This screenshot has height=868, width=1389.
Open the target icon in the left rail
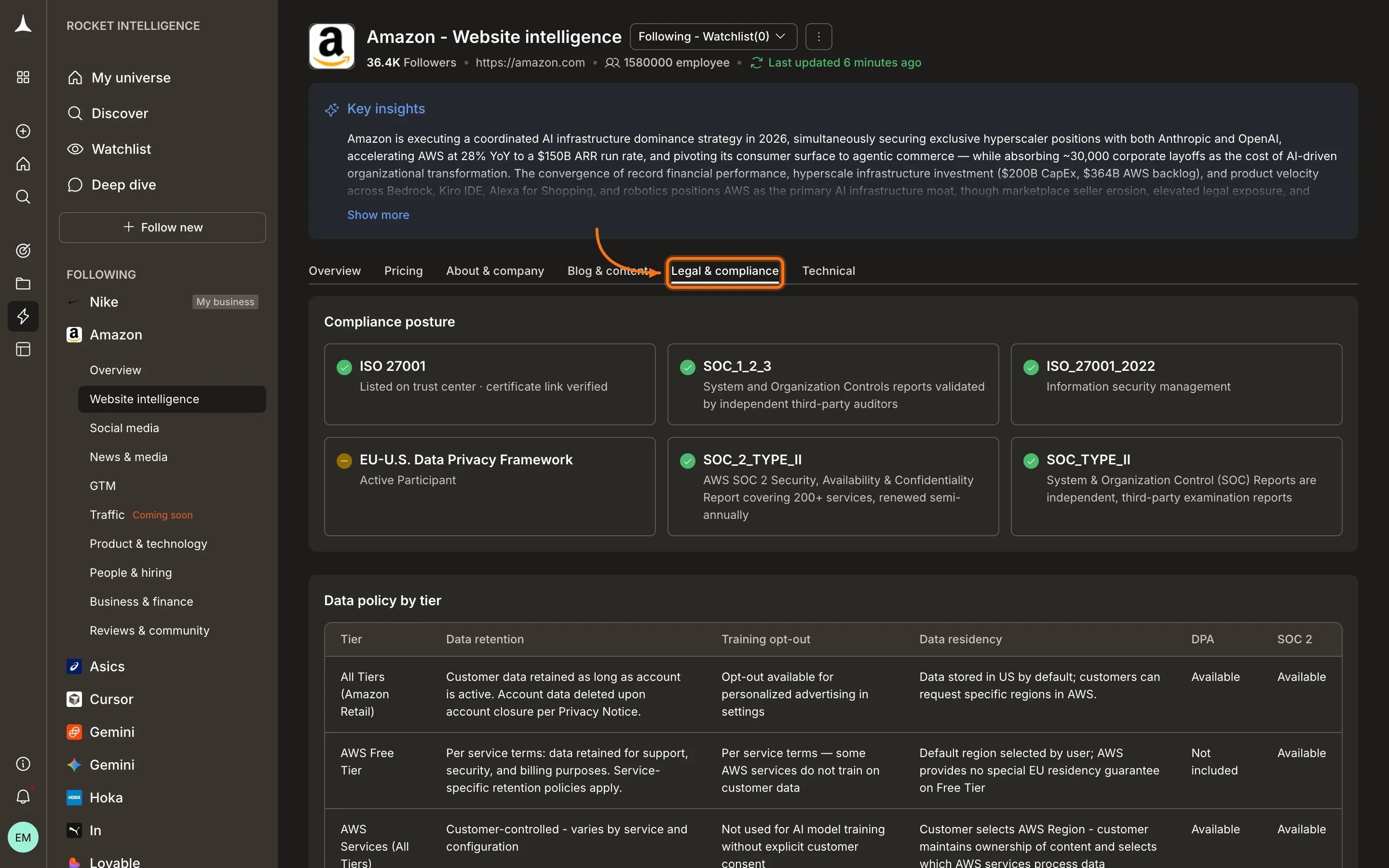(x=23, y=250)
